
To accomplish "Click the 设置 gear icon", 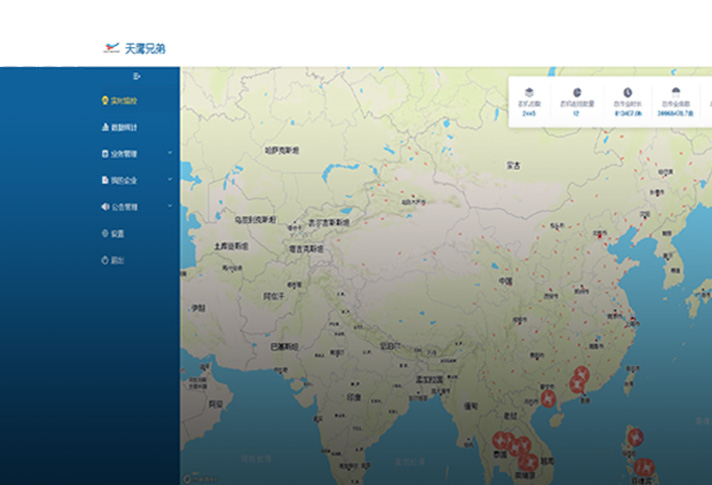I will [105, 233].
